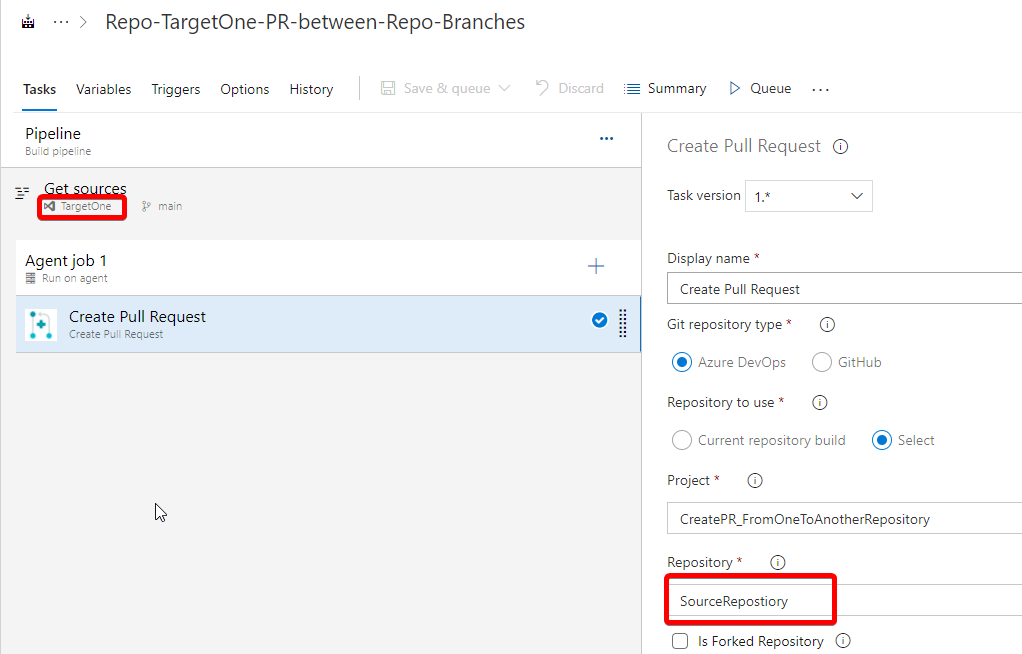The height and width of the screenshot is (654, 1022).
Task: Select Current repository build option
Action: pyautogui.click(x=681, y=440)
